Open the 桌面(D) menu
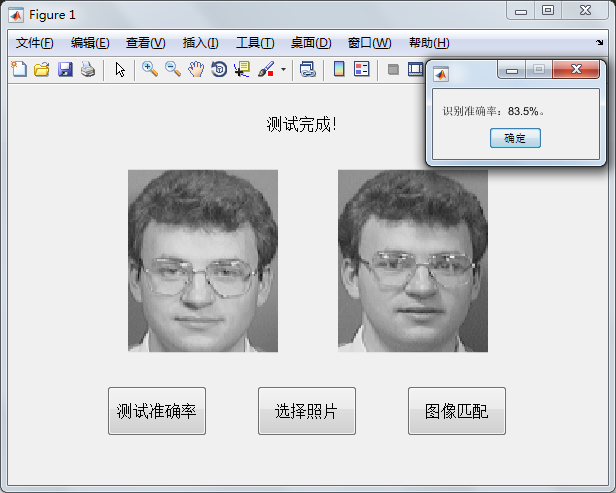The height and width of the screenshot is (493, 616). tap(311, 43)
